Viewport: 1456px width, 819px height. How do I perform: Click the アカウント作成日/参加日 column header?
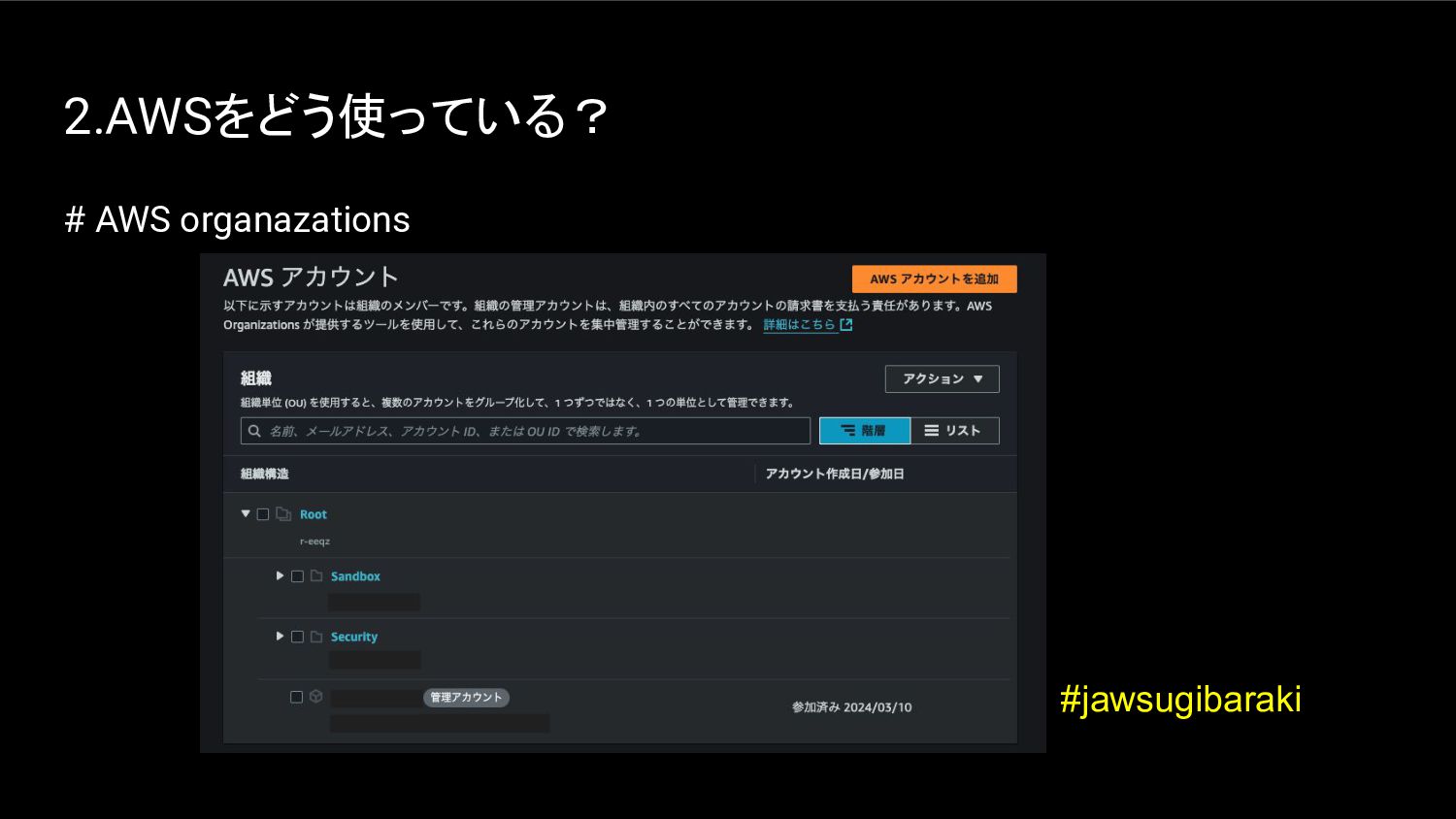click(835, 474)
